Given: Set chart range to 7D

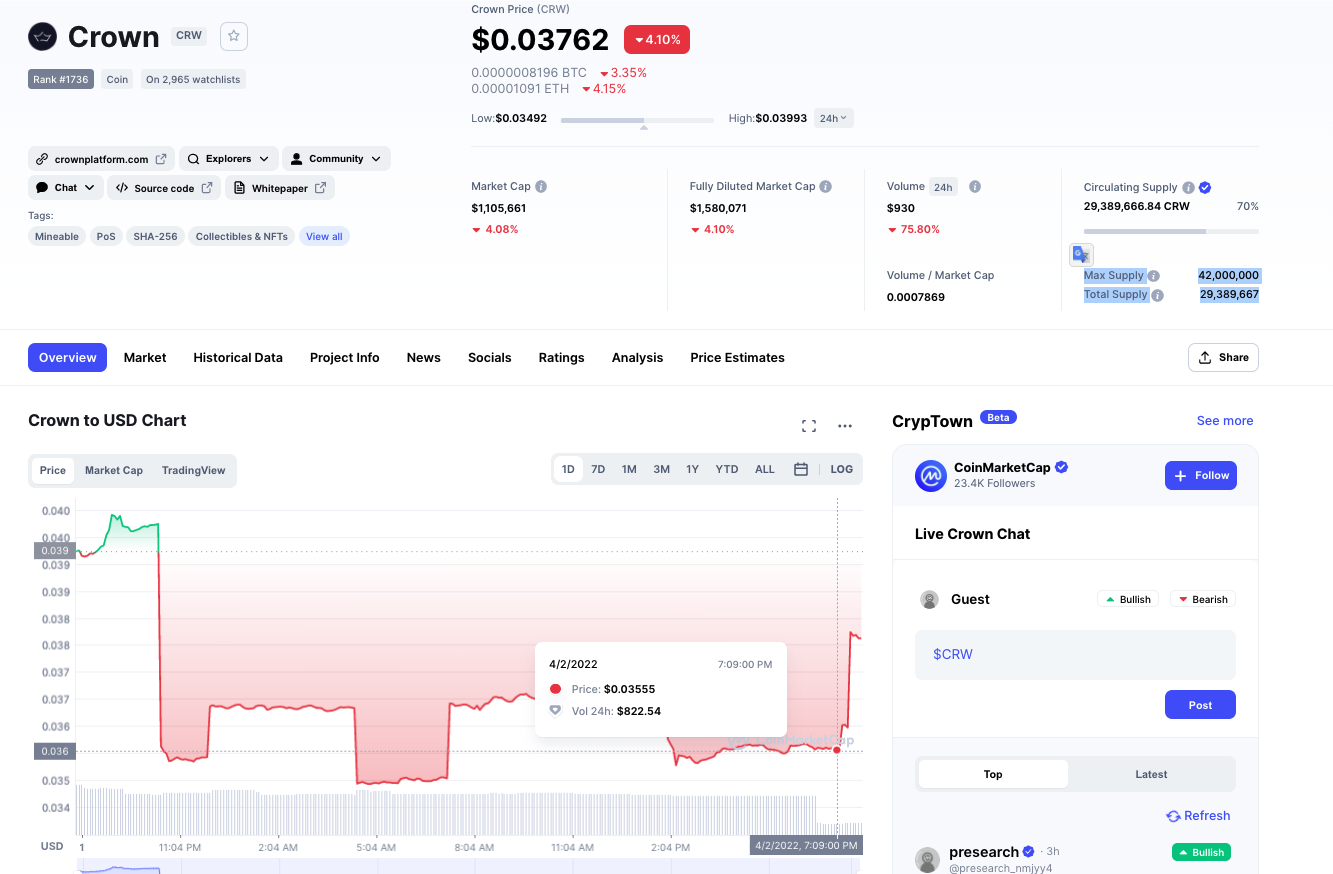Looking at the screenshot, I should [x=598, y=469].
